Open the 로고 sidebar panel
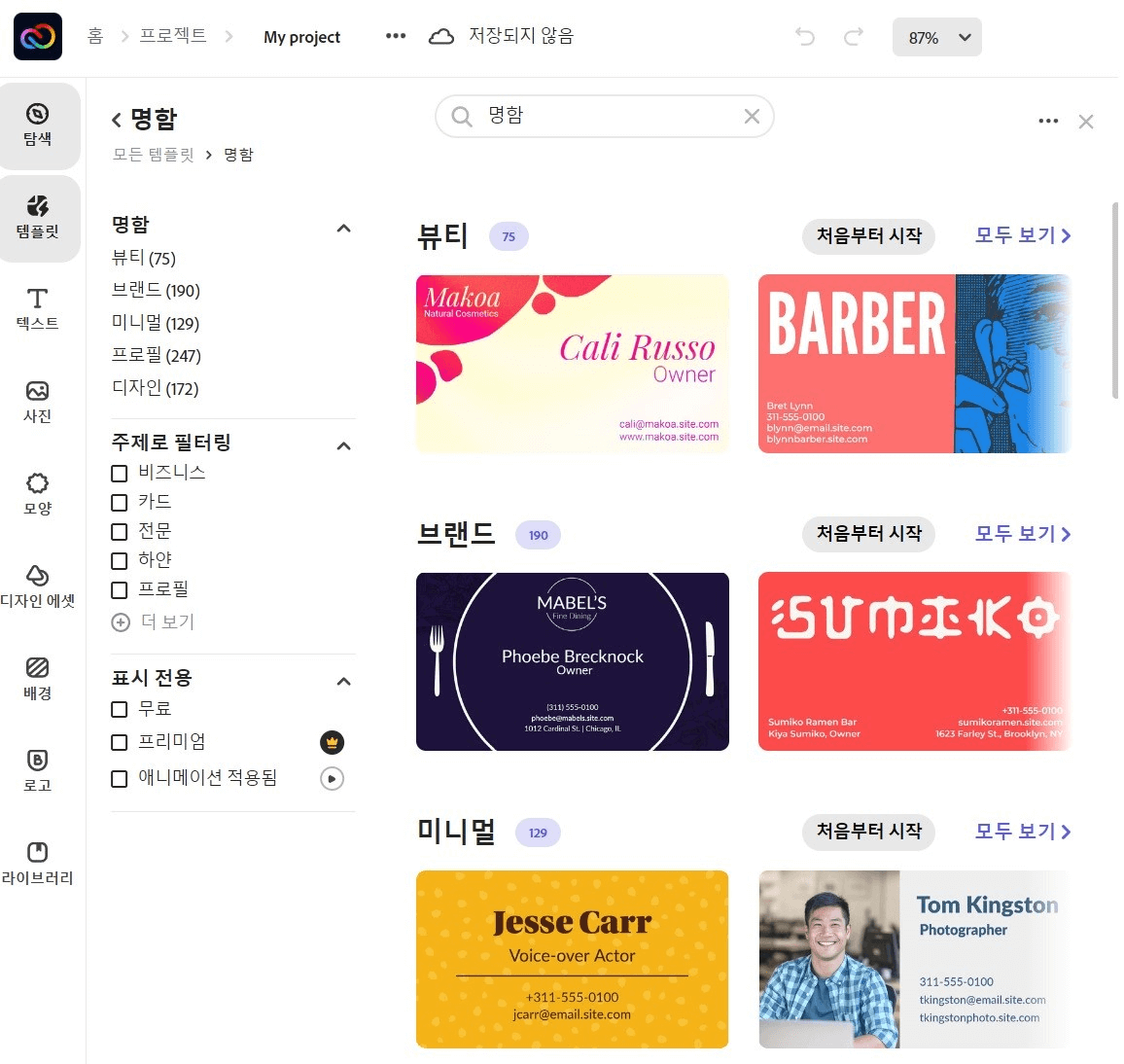Viewport: 1124px width, 1064px height. [37, 771]
